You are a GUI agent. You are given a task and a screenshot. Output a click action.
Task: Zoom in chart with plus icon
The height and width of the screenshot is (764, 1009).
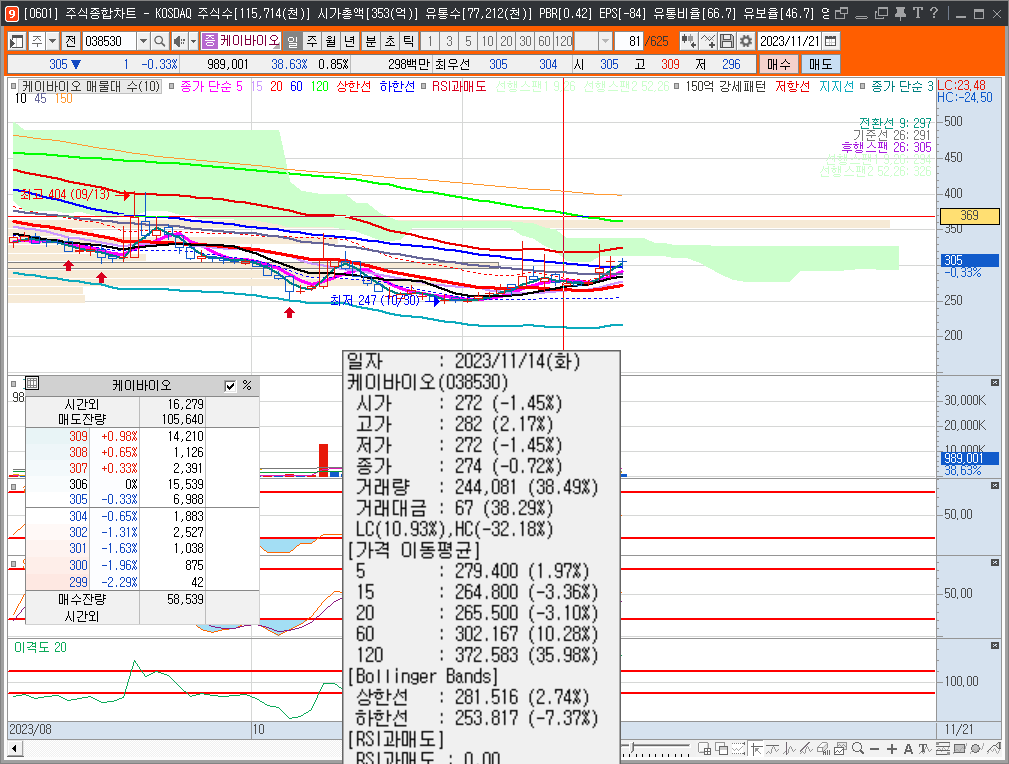(892, 749)
